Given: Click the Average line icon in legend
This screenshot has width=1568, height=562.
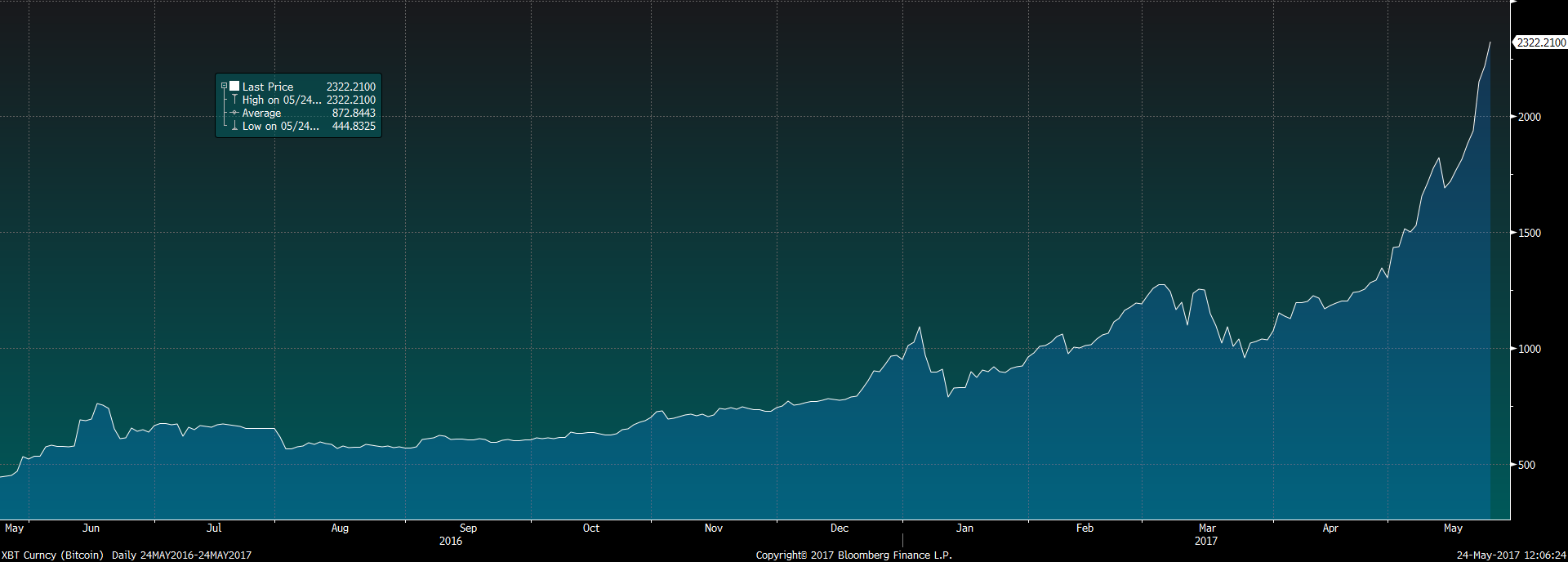Looking at the screenshot, I should (234, 113).
